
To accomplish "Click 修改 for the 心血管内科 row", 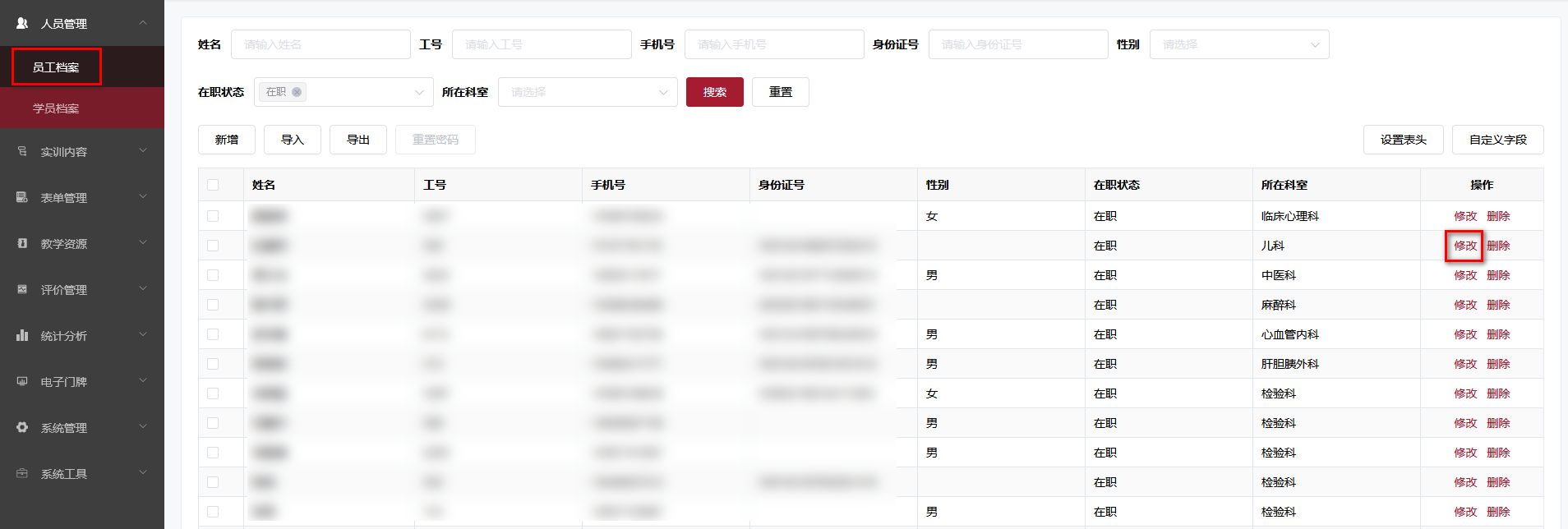I will (x=1465, y=334).
